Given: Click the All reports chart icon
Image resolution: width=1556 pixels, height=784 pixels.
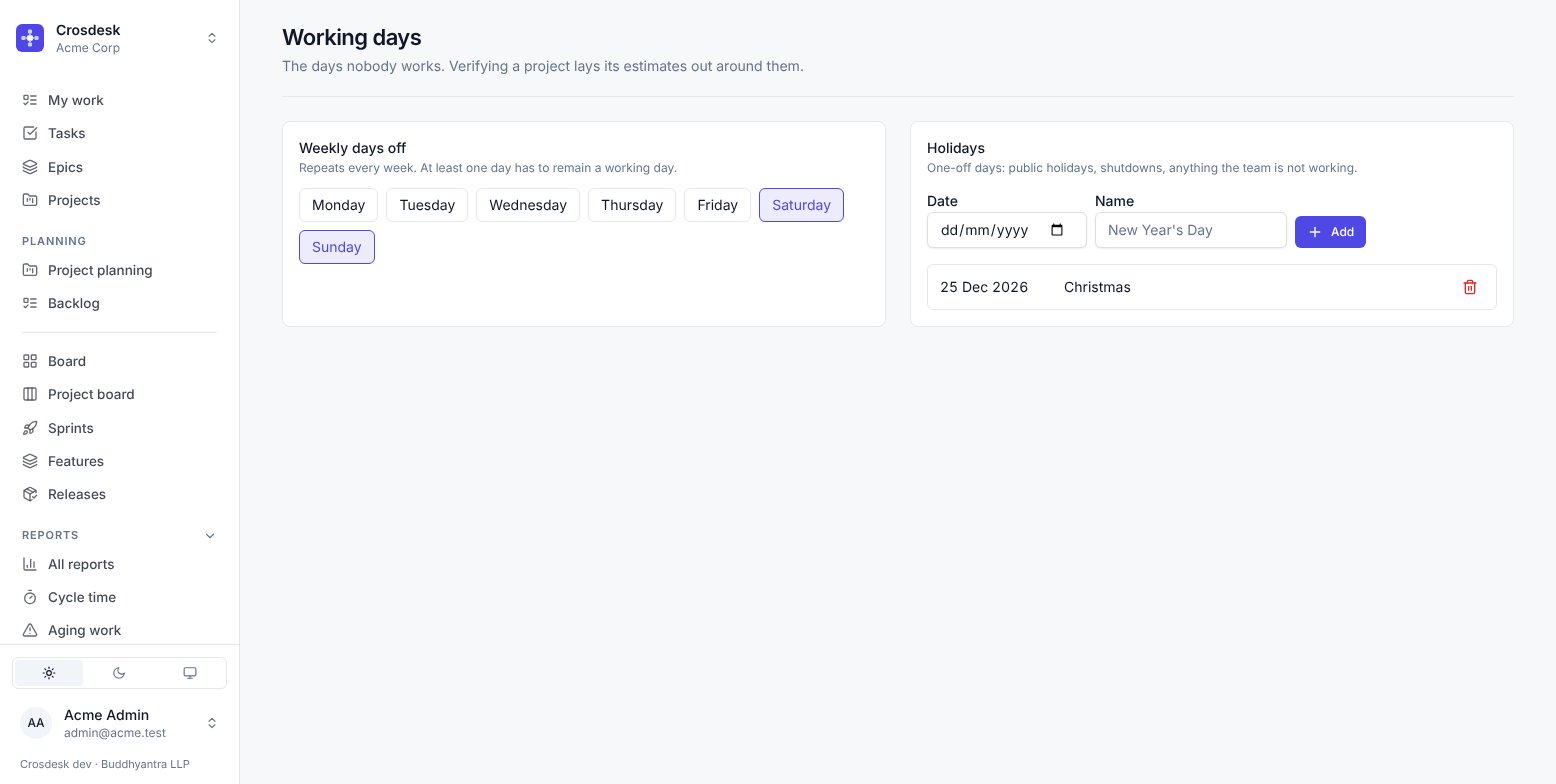Looking at the screenshot, I should pyautogui.click(x=30, y=564).
